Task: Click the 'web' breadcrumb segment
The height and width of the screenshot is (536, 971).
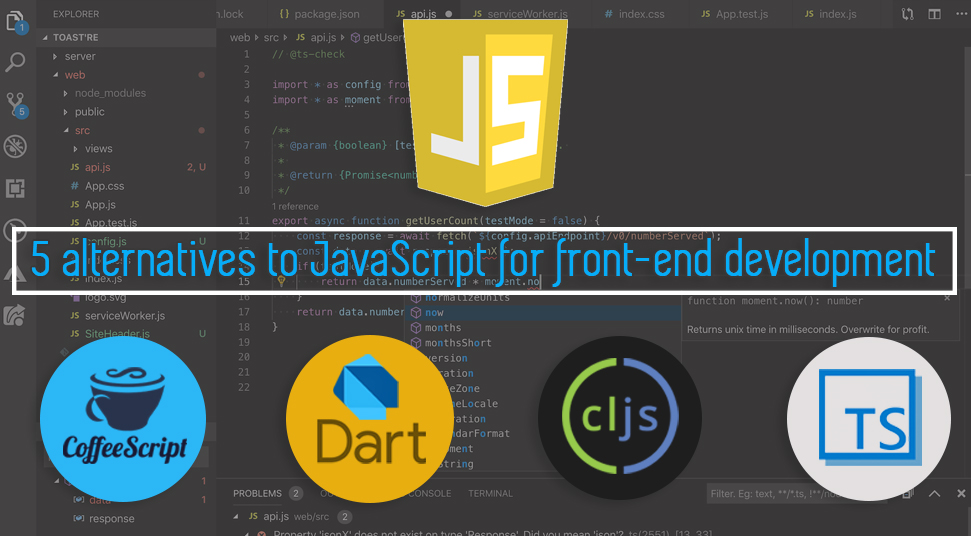Action: (240, 38)
